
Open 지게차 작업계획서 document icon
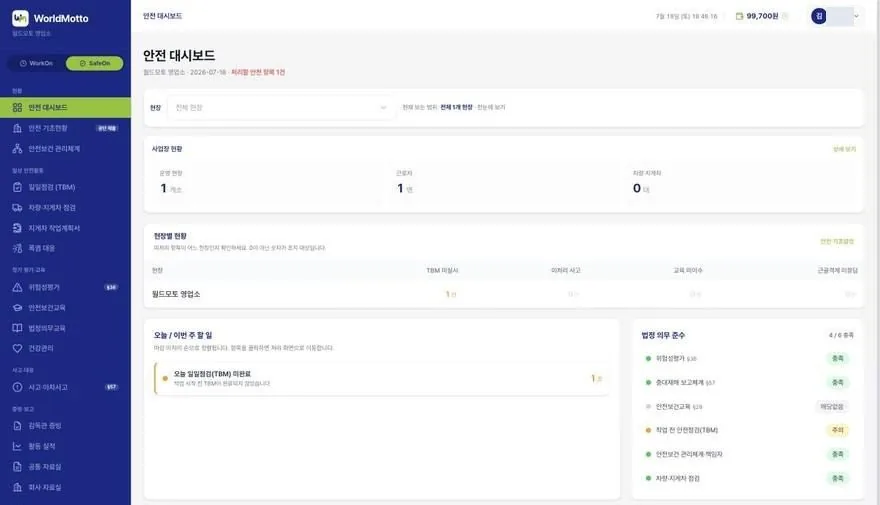click(17, 228)
